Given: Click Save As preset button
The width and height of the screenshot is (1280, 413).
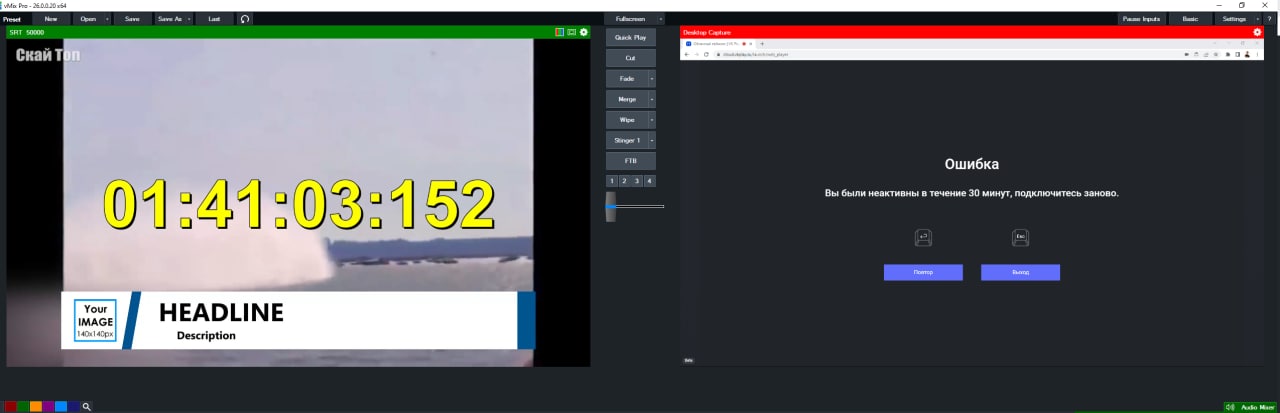Looking at the screenshot, I should point(169,18).
